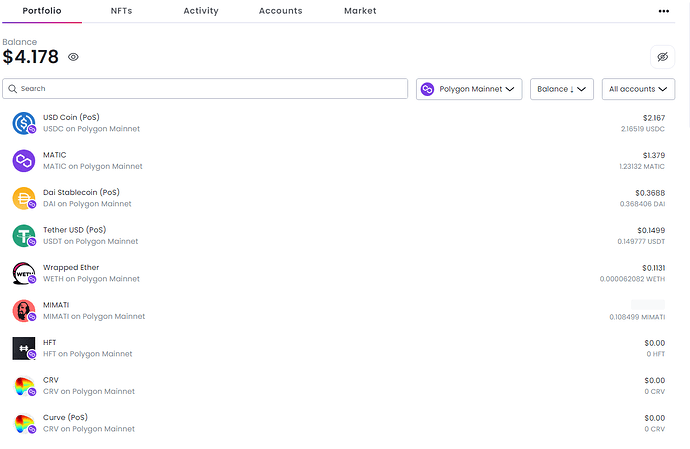690x449 pixels.
Task: Click the 2.16519 USDC amount
Action: pyautogui.click(x=643, y=129)
